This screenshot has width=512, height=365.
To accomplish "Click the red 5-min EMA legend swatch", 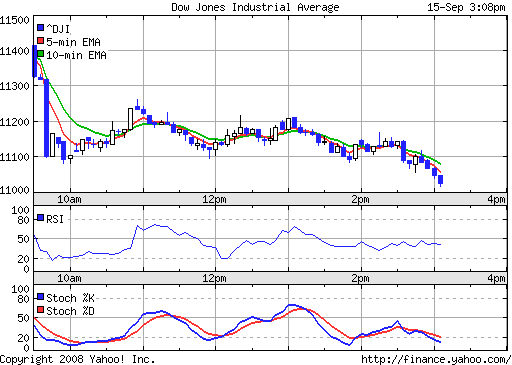I will coord(41,41).
